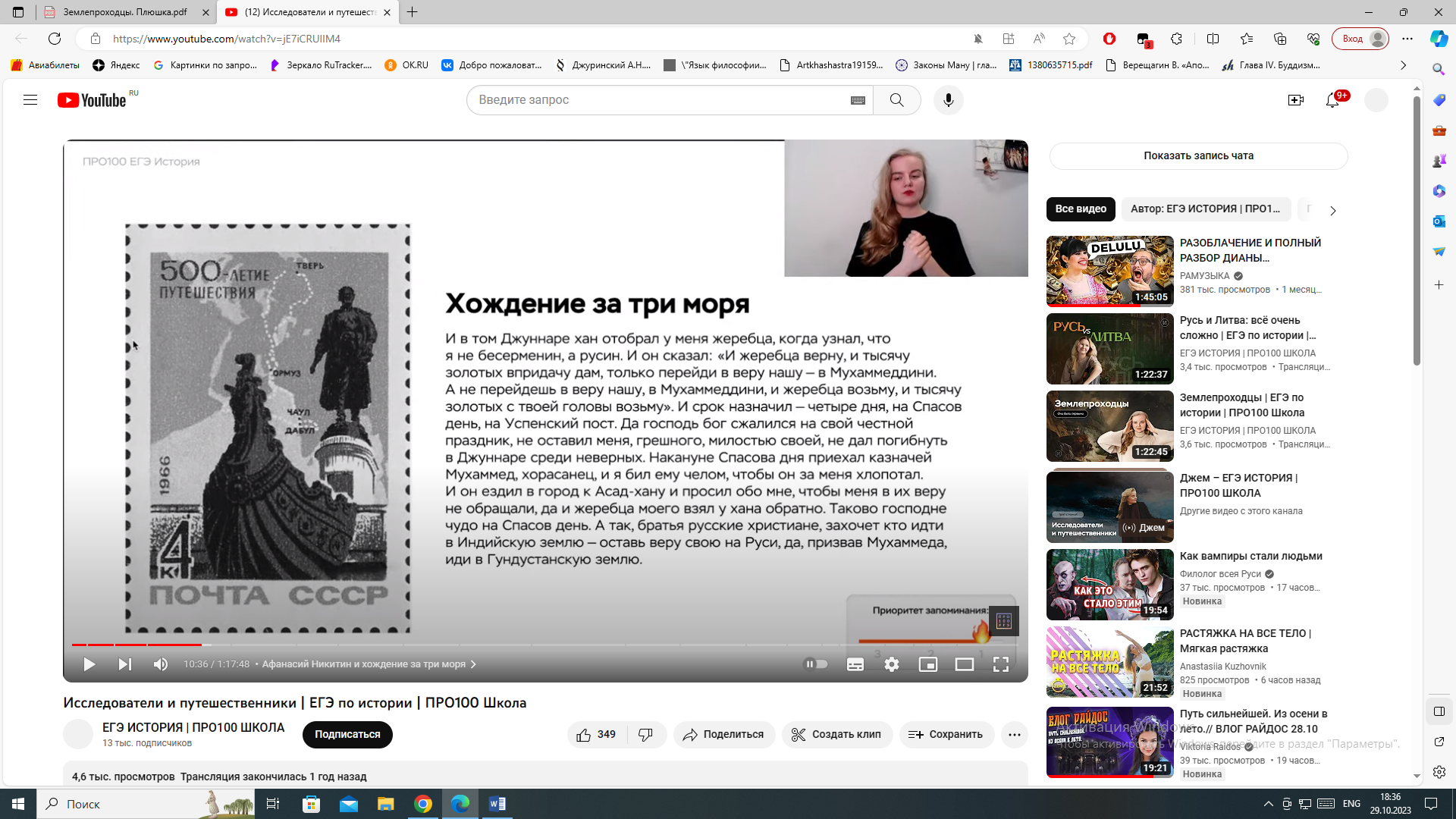Start voice search with the microphone
Image resolution: width=1456 pixels, height=819 pixels.
948,100
